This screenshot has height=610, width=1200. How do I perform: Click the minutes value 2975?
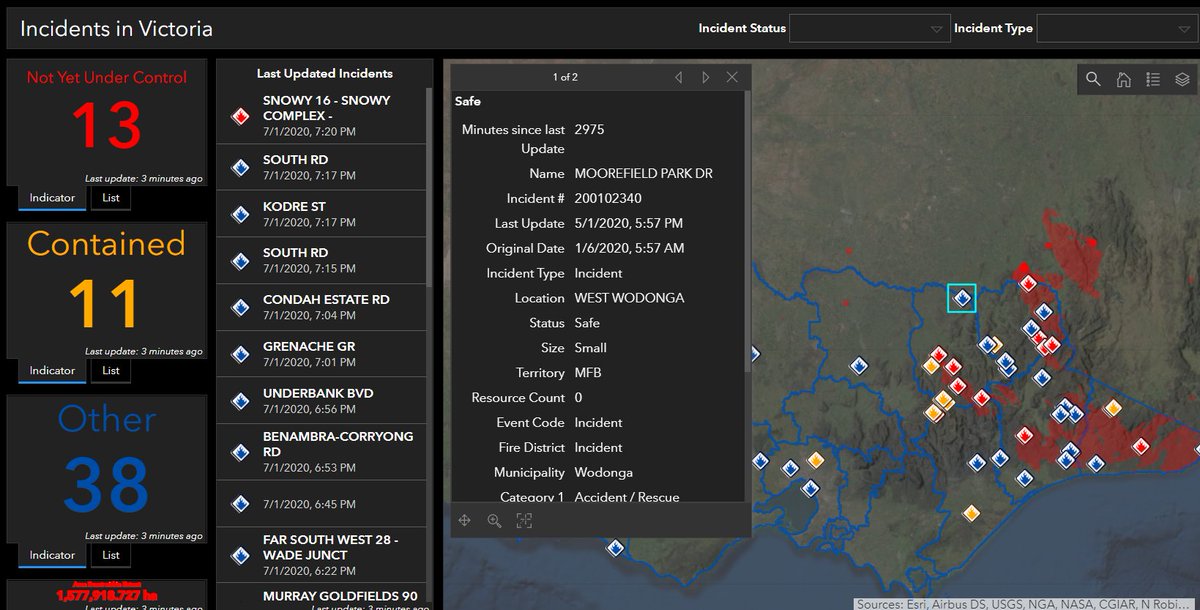tap(589, 130)
